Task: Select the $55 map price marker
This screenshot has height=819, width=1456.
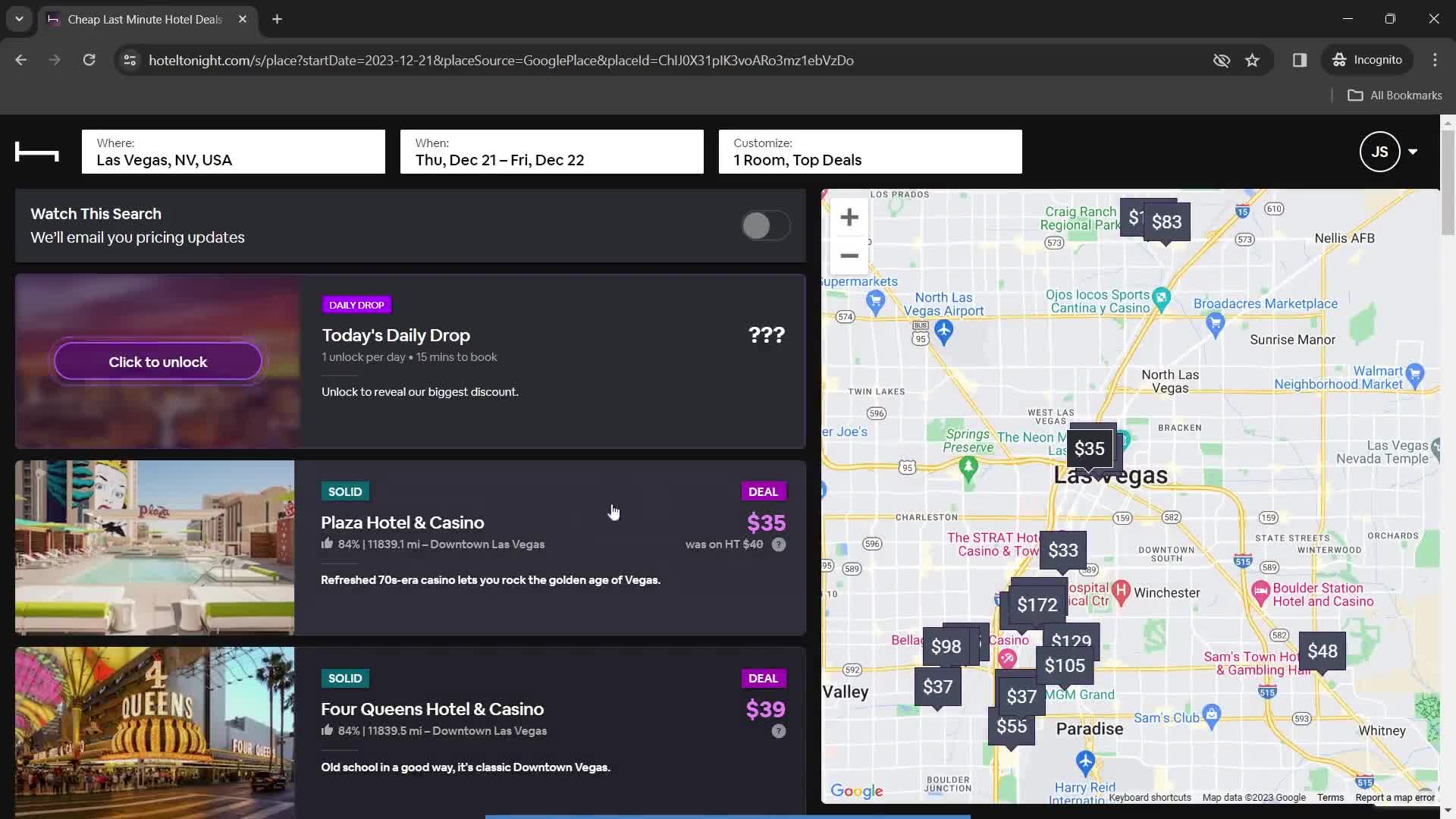Action: pyautogui.click(x=1012, y=726)
